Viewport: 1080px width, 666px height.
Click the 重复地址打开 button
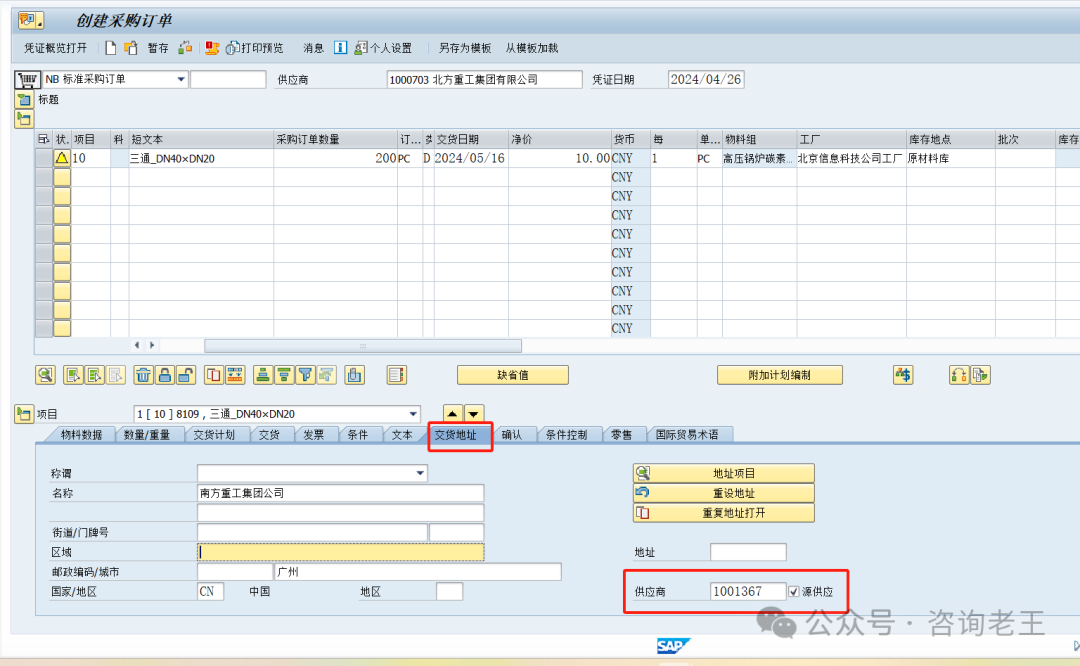(724, 513)
